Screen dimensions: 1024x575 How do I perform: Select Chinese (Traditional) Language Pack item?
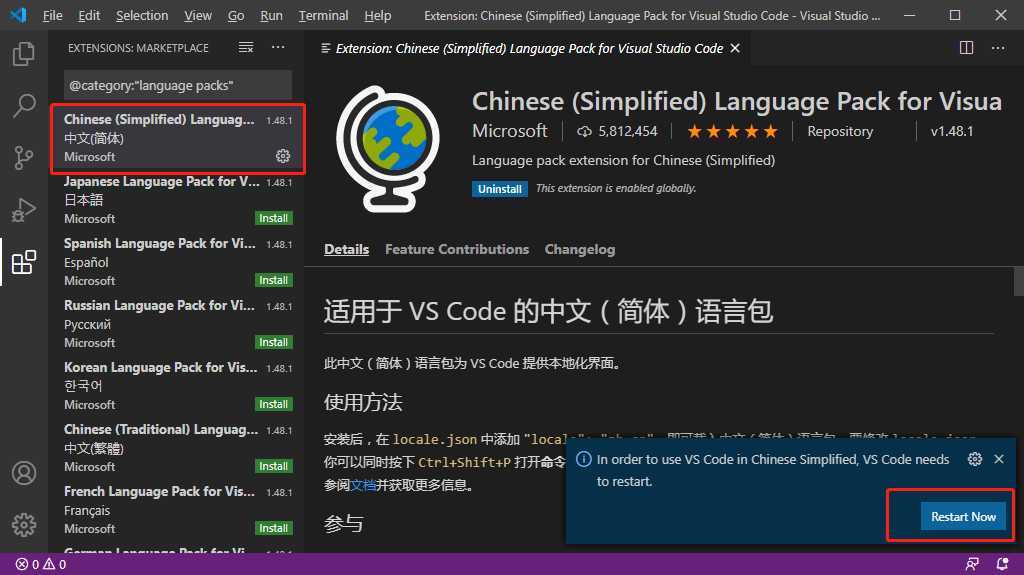pos(178,448)
